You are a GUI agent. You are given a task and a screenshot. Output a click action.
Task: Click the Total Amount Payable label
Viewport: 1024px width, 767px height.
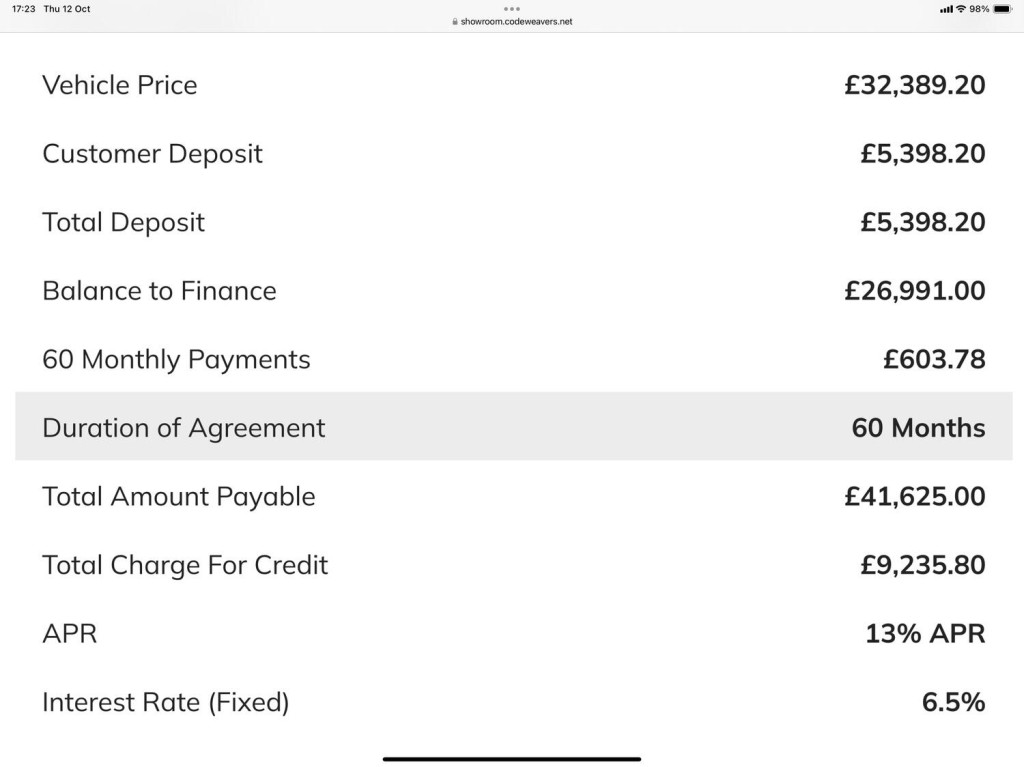coord(179,497)
